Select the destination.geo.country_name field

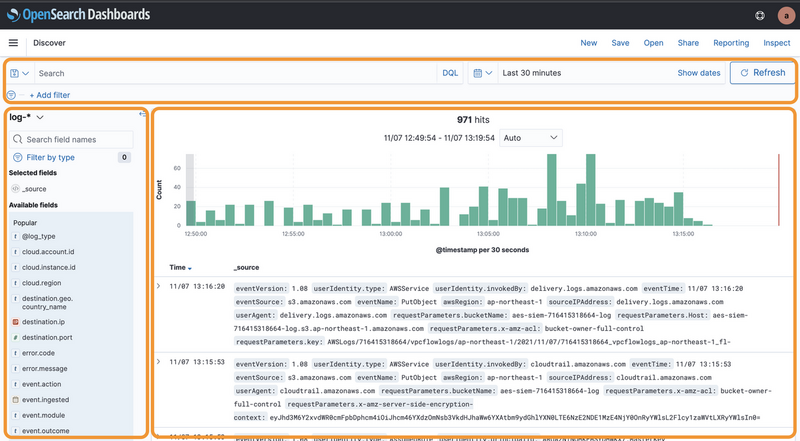tap(47, 303)
